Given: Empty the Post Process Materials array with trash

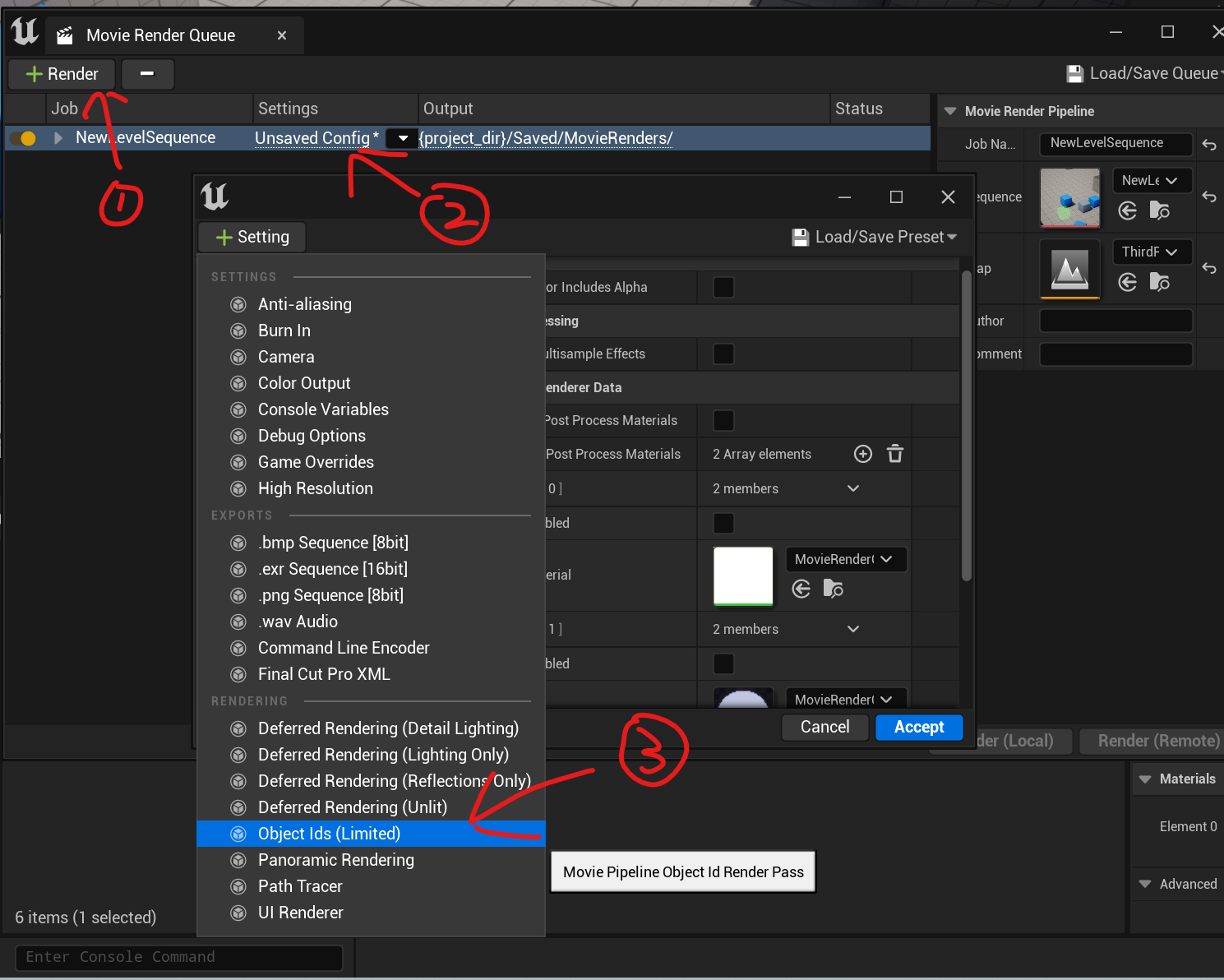Looking at the screenshot, I should point(895,454).
